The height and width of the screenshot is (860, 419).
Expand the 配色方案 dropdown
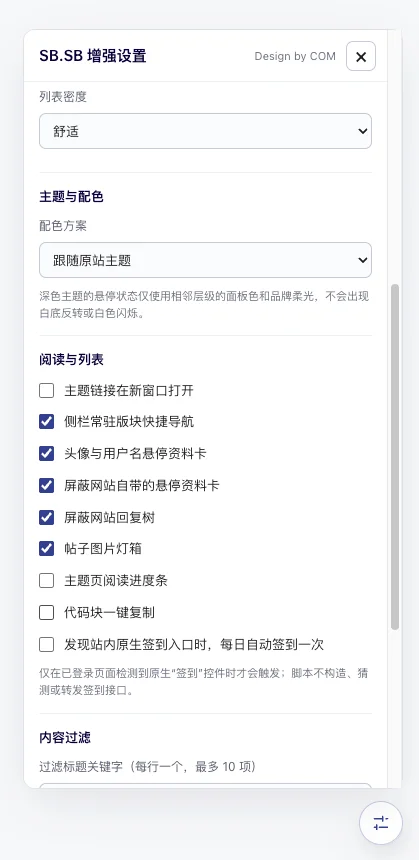206,260
